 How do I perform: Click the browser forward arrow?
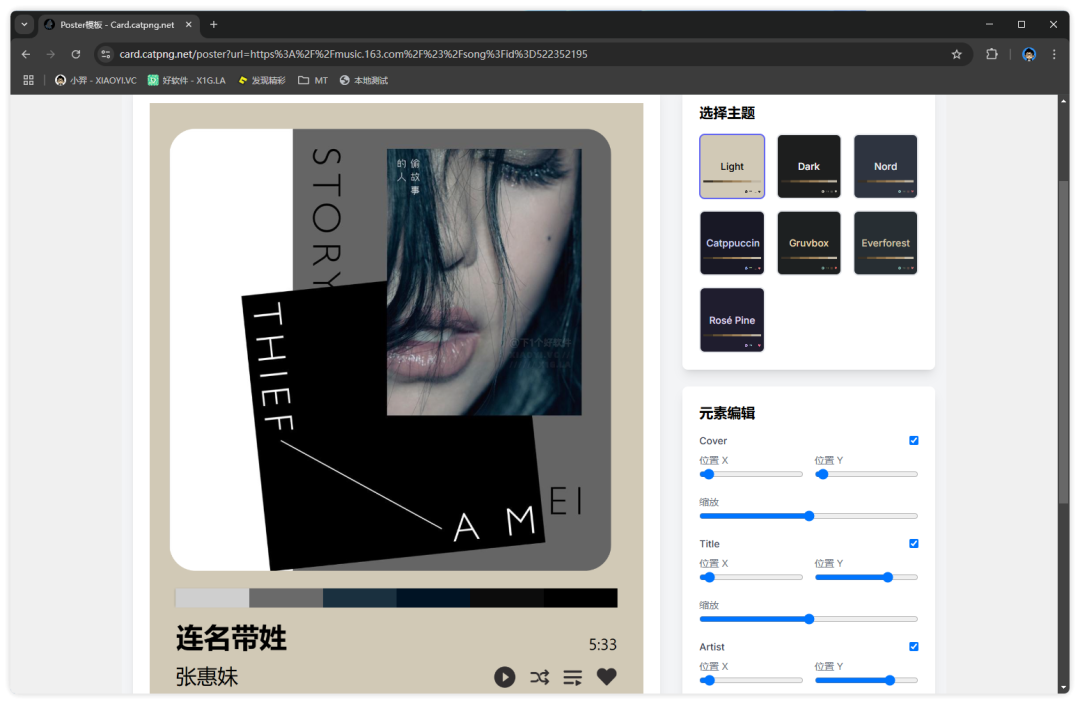pos(50,54)
